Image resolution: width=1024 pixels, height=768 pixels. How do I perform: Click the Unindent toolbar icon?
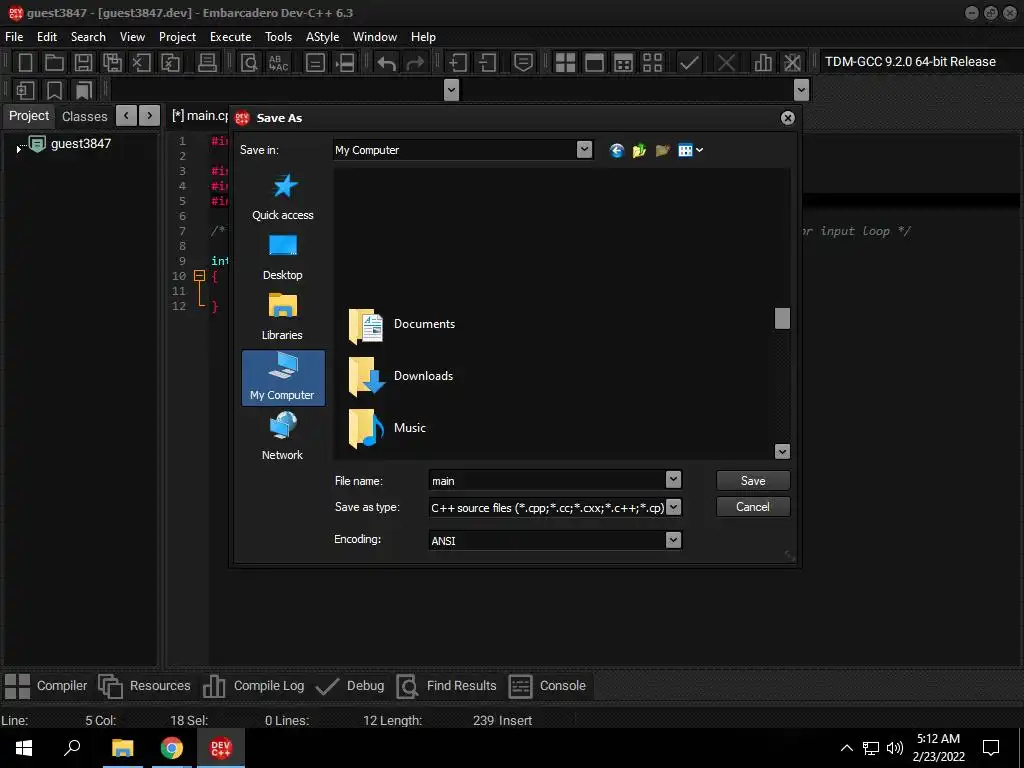tap(487, 63)
